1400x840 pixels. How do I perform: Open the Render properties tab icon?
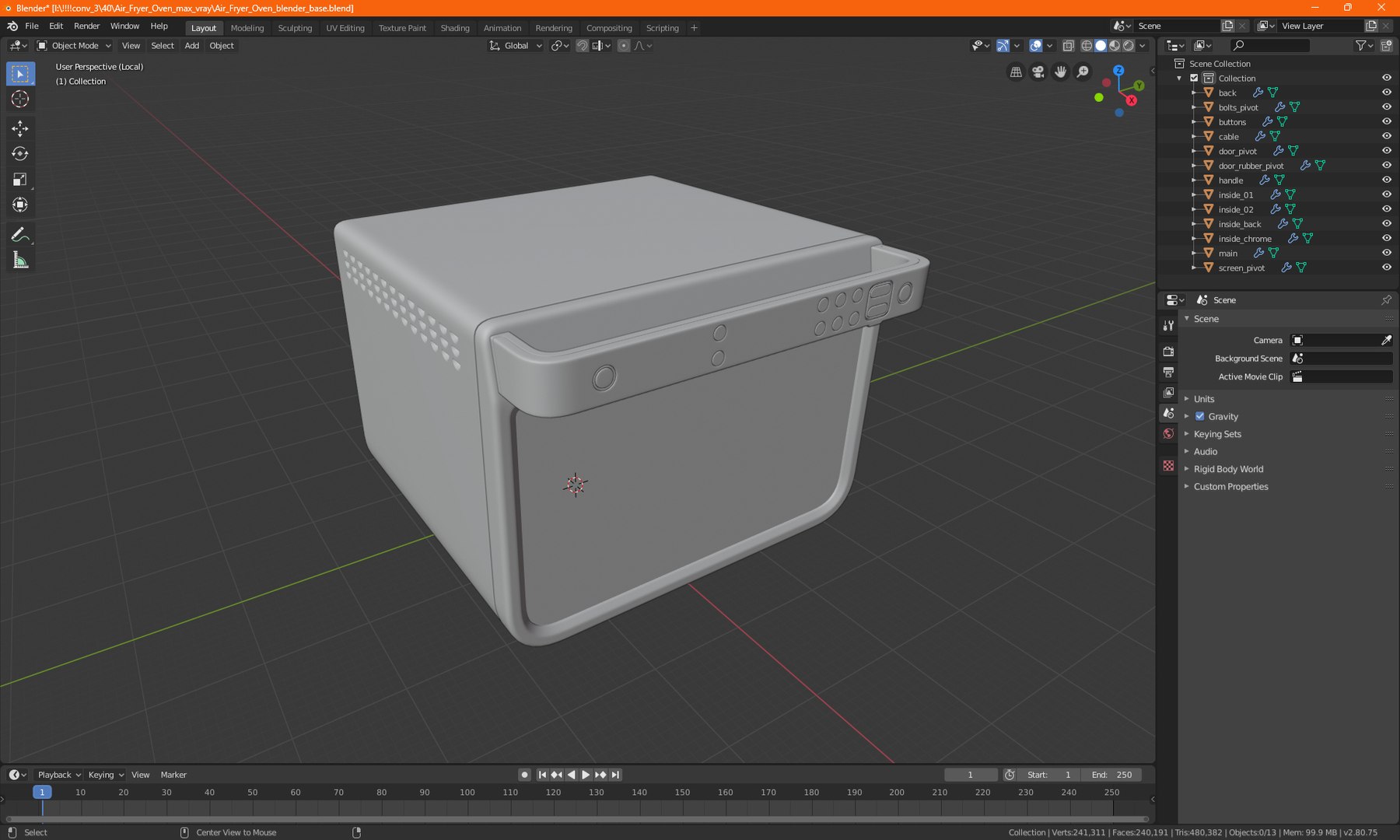1168,352
